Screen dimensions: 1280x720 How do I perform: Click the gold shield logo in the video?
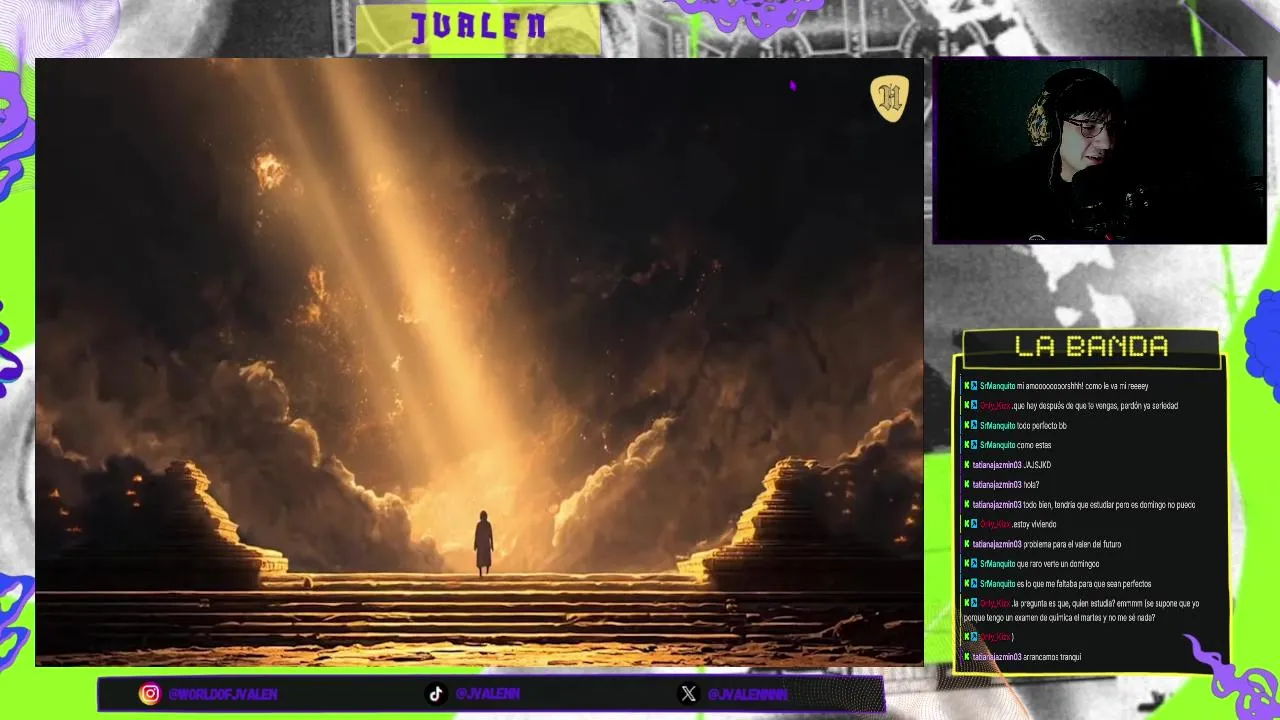(x=889, y=98)
